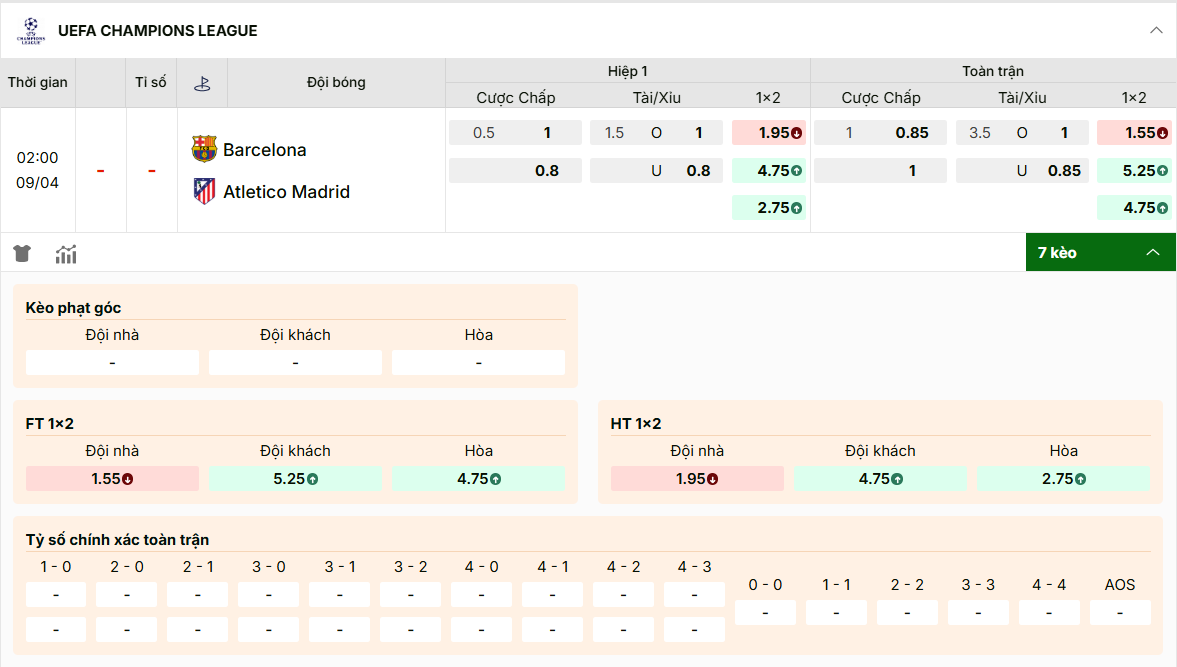Open the lineups jersey icon
This screenshot has height=667, width=1177.
pyautogui.click(x=22, y=254)
